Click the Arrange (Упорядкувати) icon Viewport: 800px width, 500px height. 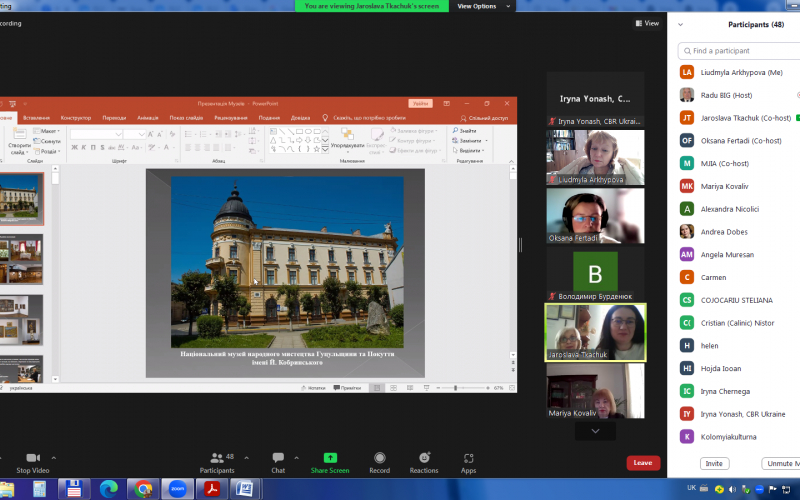pyautogui.click(x=347, y=135)
